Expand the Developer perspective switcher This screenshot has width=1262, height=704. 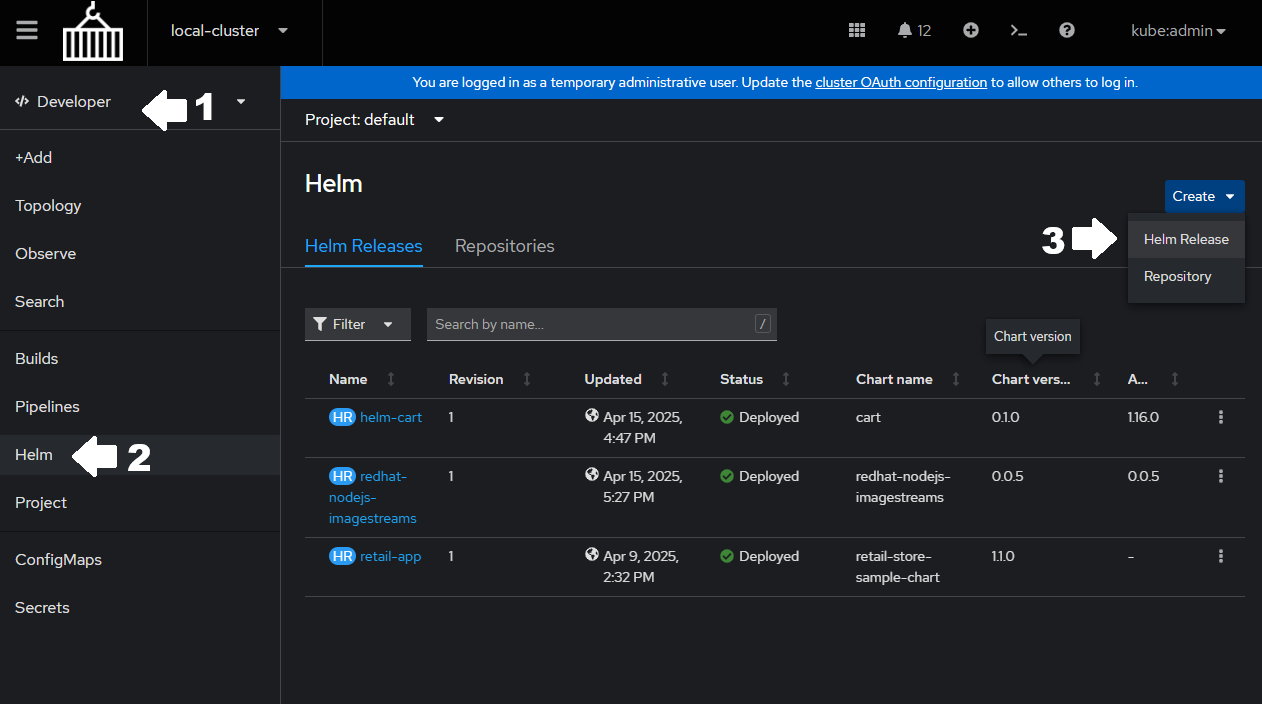click(239, 101)
